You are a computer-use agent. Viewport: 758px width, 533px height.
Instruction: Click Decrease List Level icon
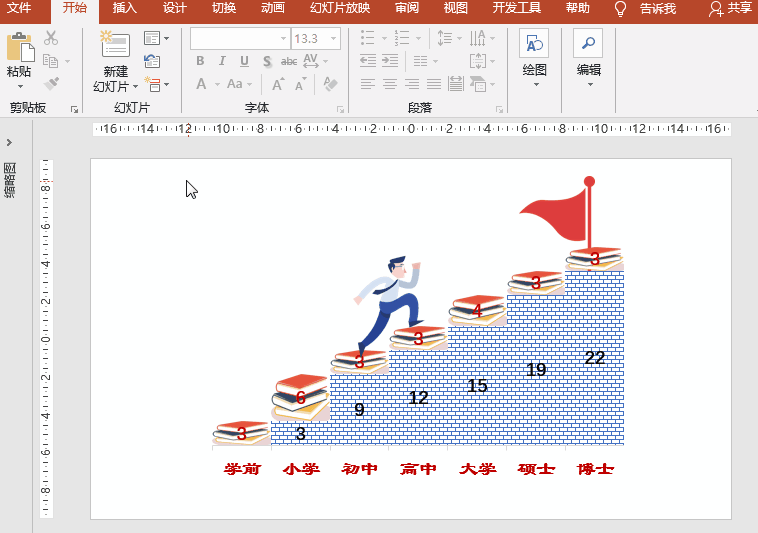click(x=368, y=61)
